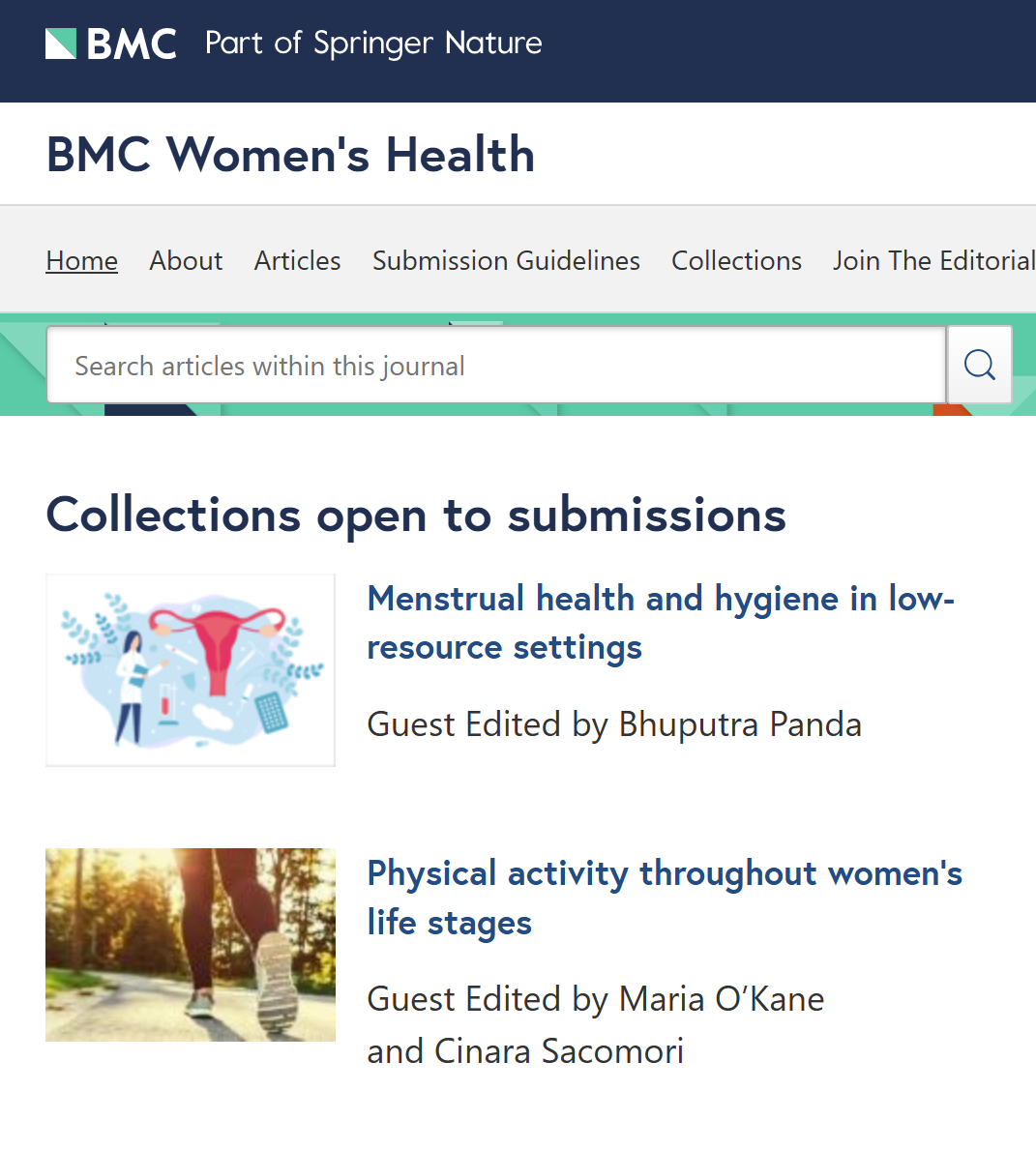Click the BMC logo icon
The width and height of the screenshot is (1036, 1150).
[x=61, y=44]
